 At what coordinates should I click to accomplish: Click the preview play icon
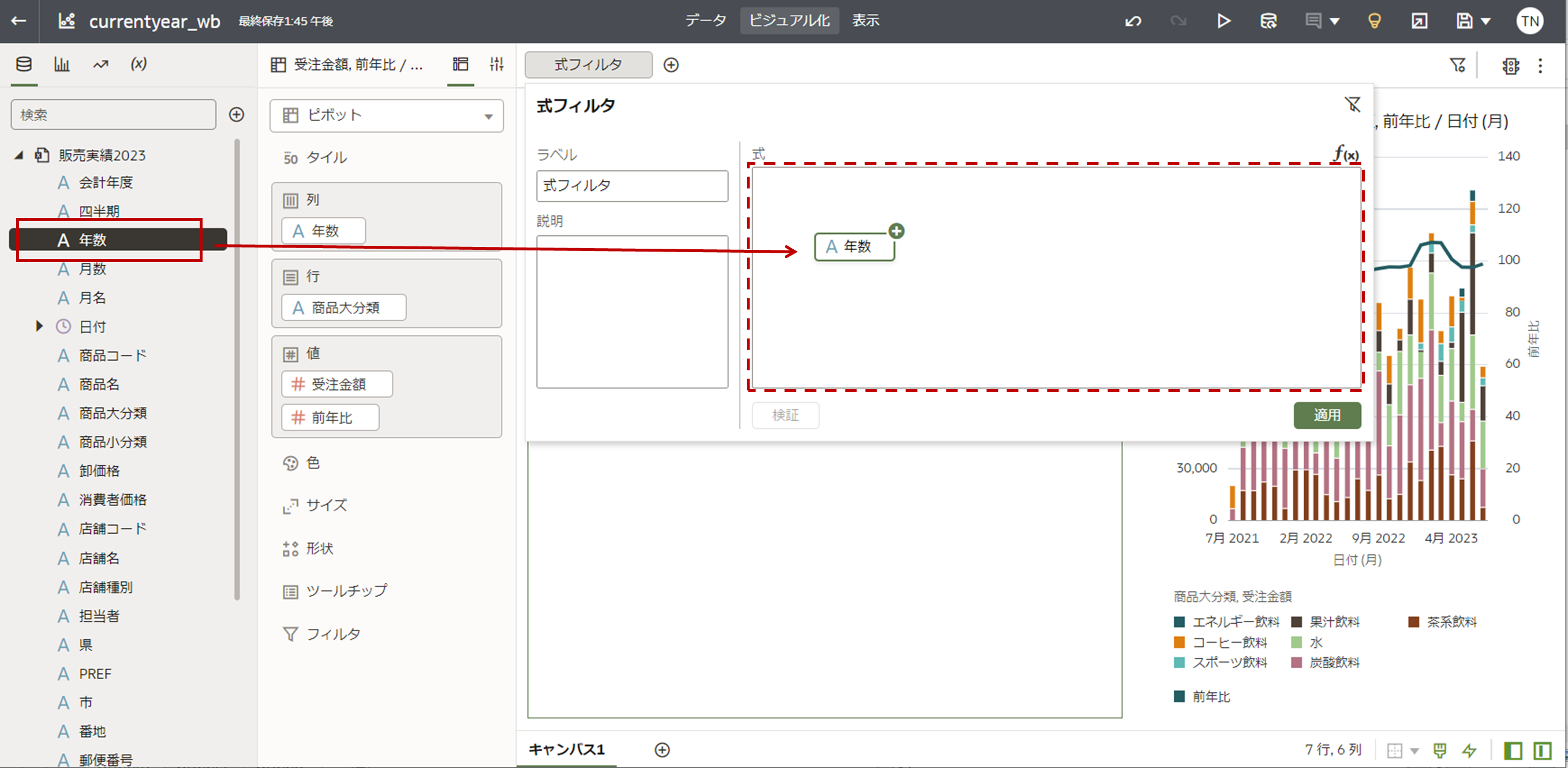[x=1223, y=21]
